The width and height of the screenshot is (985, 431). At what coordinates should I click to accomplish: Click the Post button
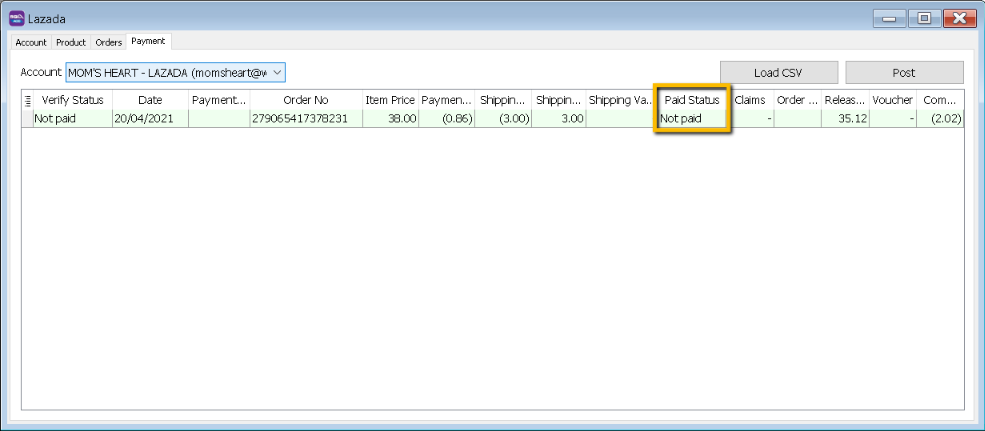point(903,72)
